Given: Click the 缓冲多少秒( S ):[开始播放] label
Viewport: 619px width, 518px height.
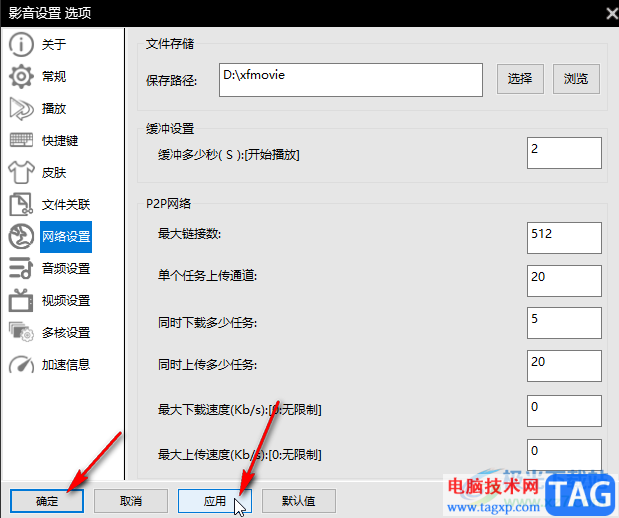Looking at the screenshot, I should (x=229, y=155).
